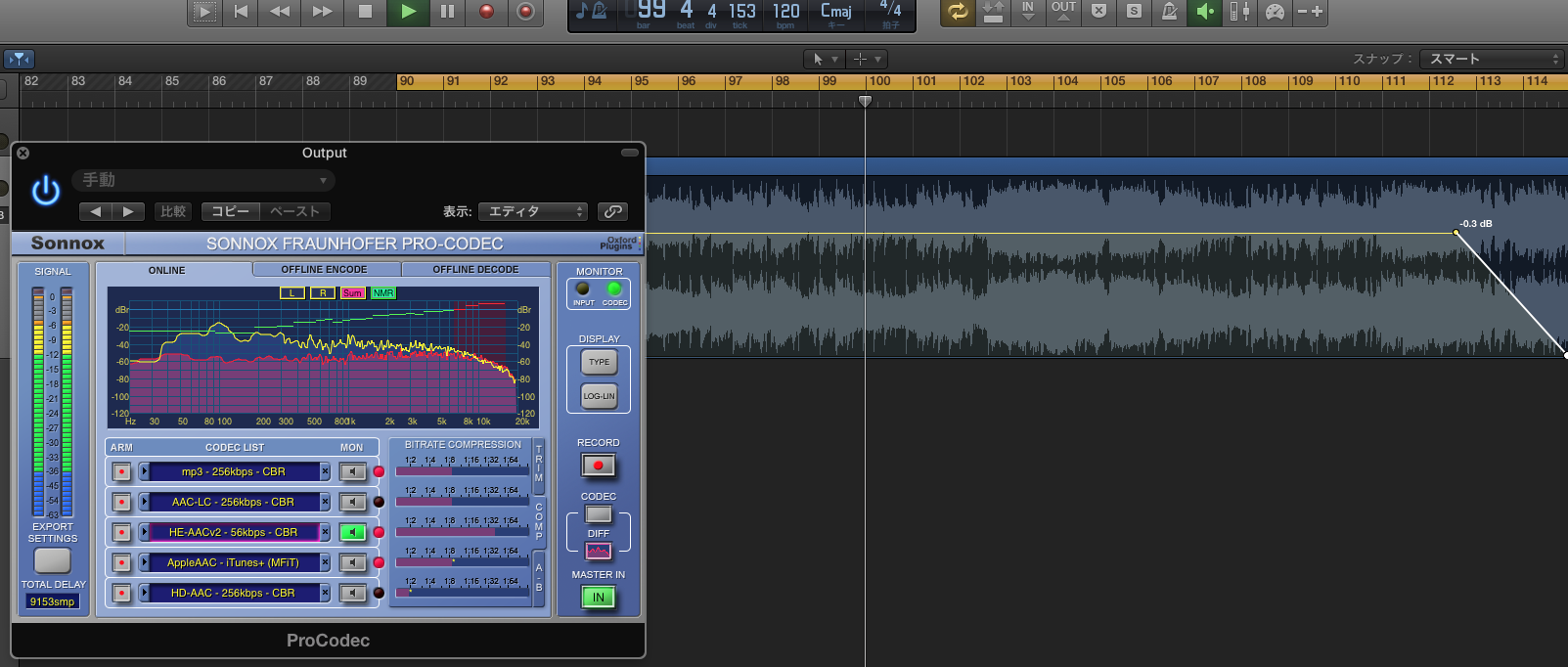Screen dimensions: 1568x667
Task: Disable green monitor on HE-AACv2 codec
Action: 352,532
